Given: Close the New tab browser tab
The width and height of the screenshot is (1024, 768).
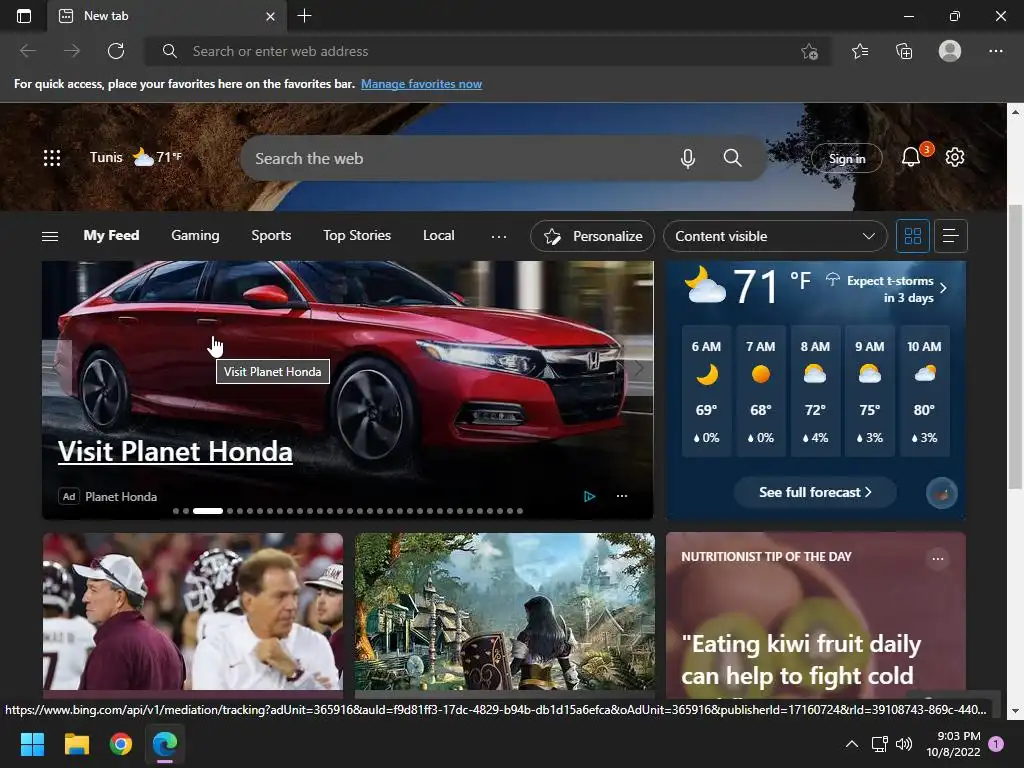Looking at the screenshot, I should pos(270,16).
